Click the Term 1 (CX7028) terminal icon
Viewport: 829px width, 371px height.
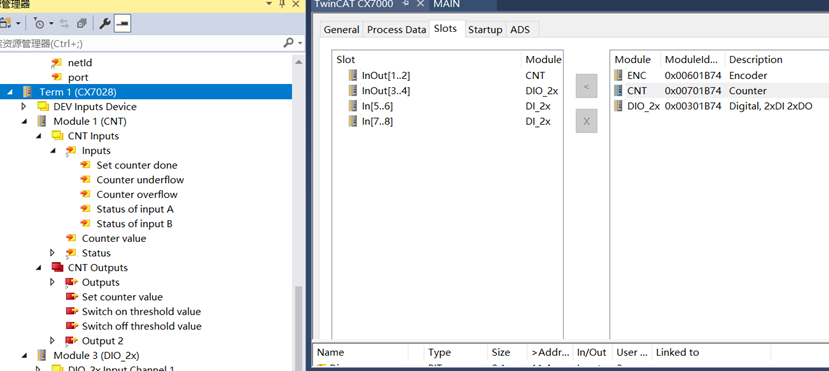click(x=27, y=92)
